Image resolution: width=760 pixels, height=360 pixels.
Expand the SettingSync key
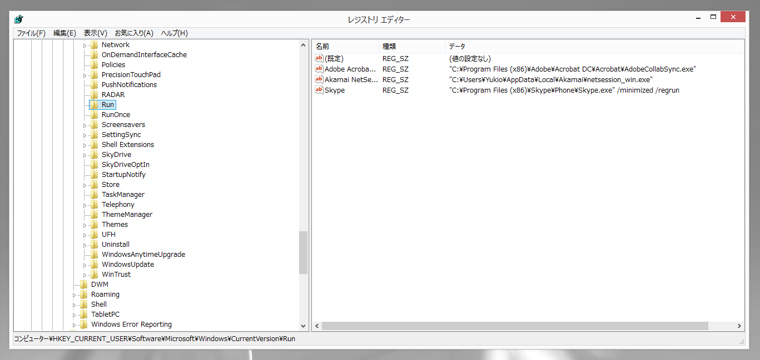84,135
